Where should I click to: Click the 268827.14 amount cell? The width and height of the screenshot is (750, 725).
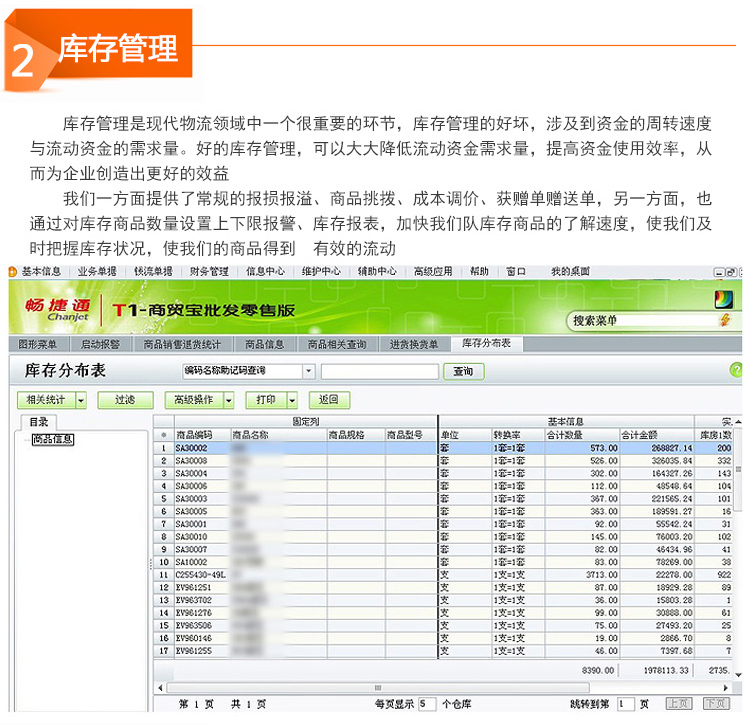coord(657,448)
